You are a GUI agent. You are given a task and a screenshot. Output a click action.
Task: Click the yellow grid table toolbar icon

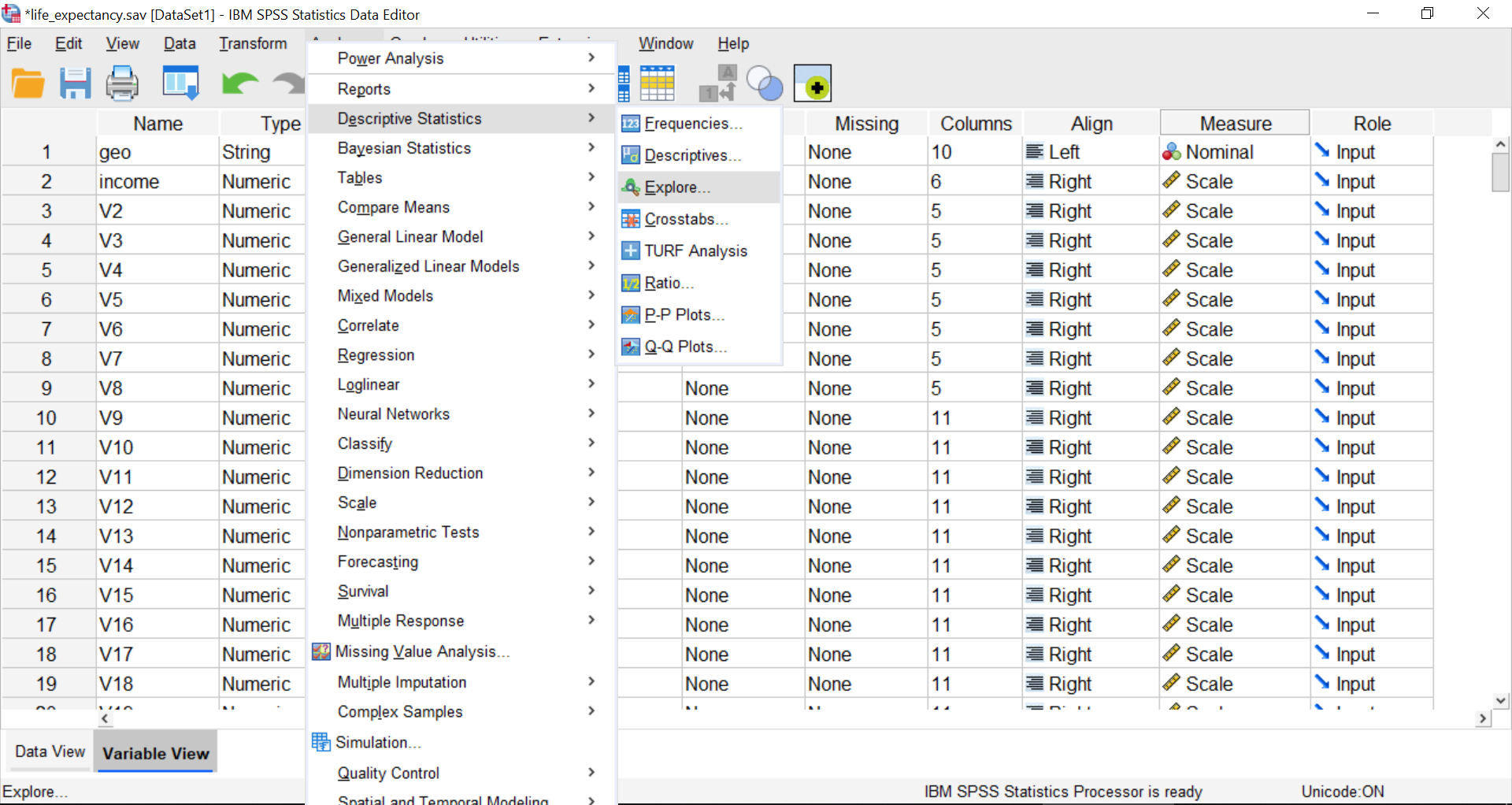658,83
